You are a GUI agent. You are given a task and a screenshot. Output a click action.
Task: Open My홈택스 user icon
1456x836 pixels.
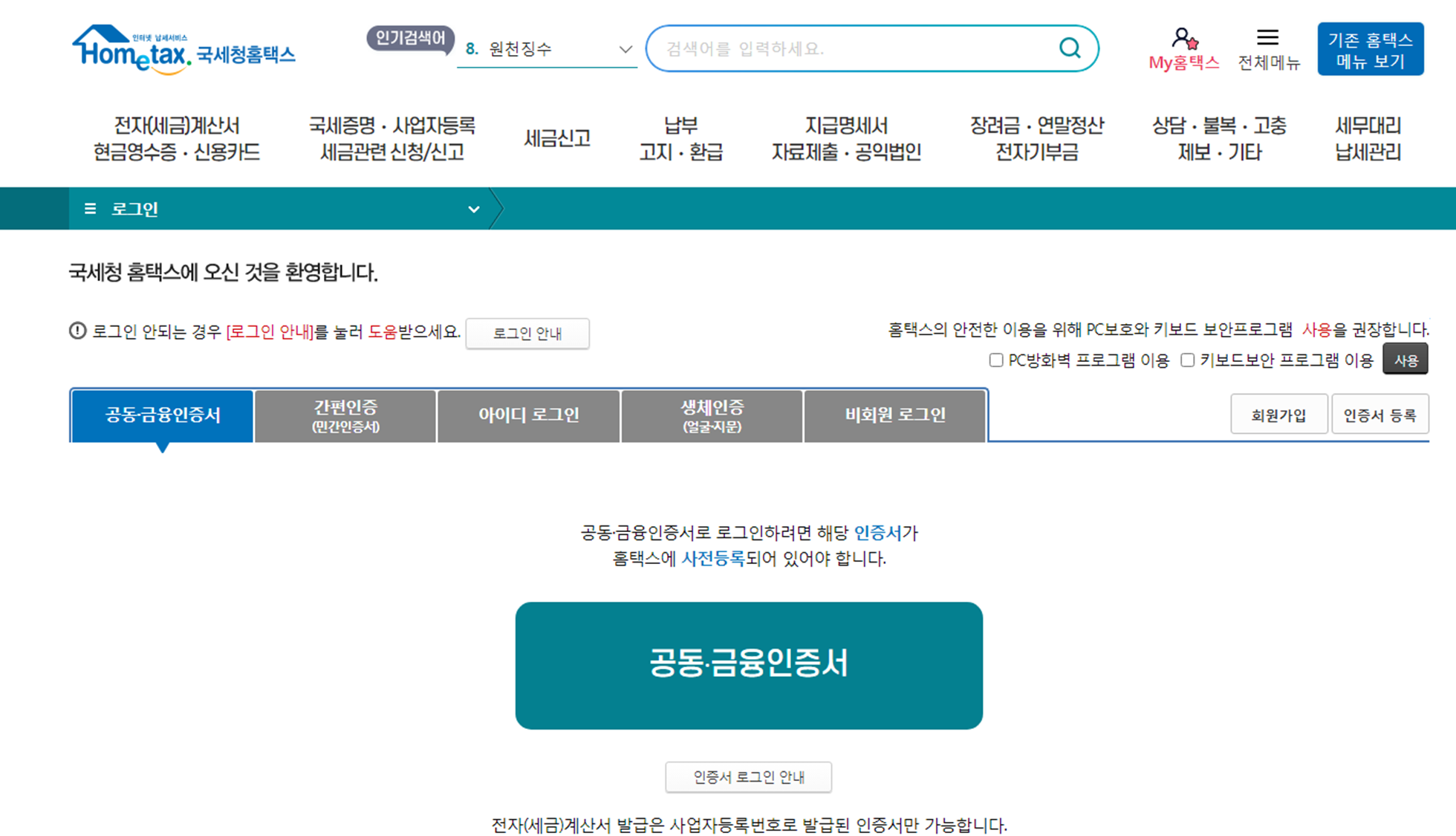[1183, 38]
